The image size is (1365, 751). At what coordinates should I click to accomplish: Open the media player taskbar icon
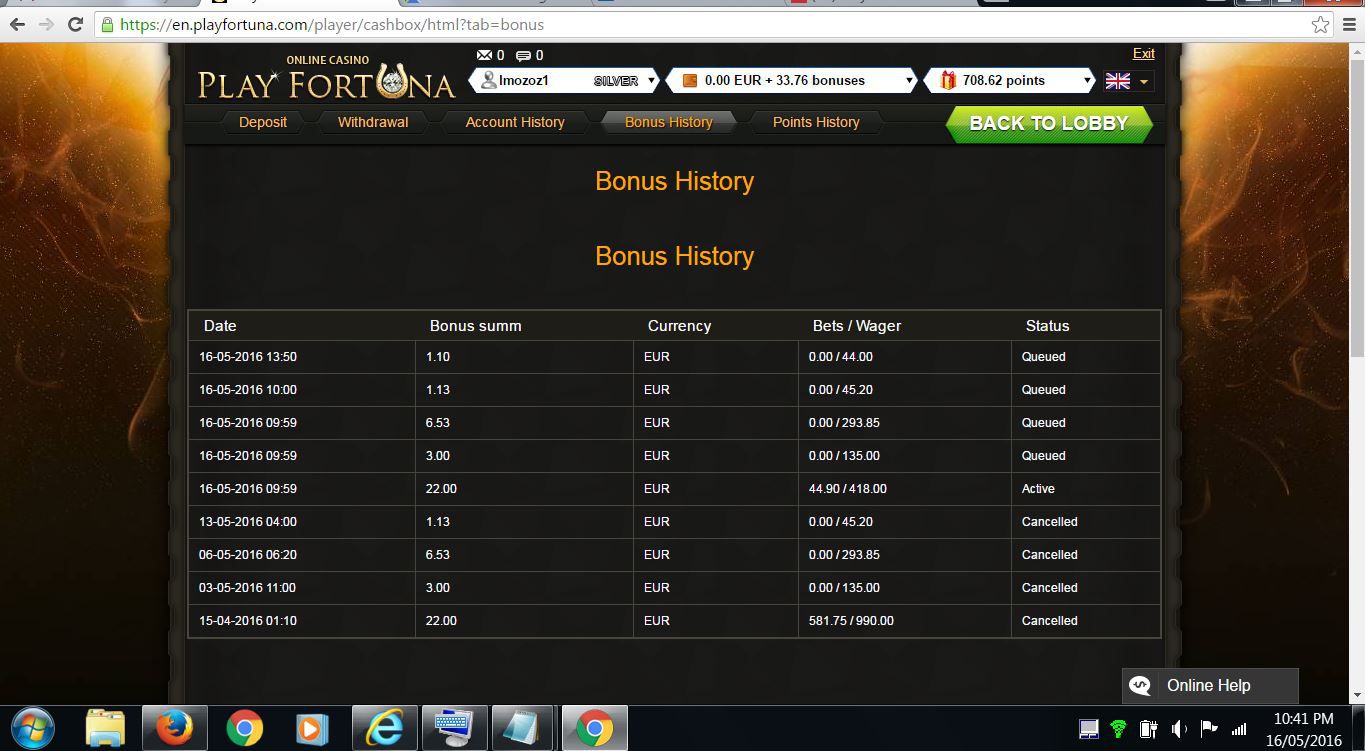(x=313, y=728)
